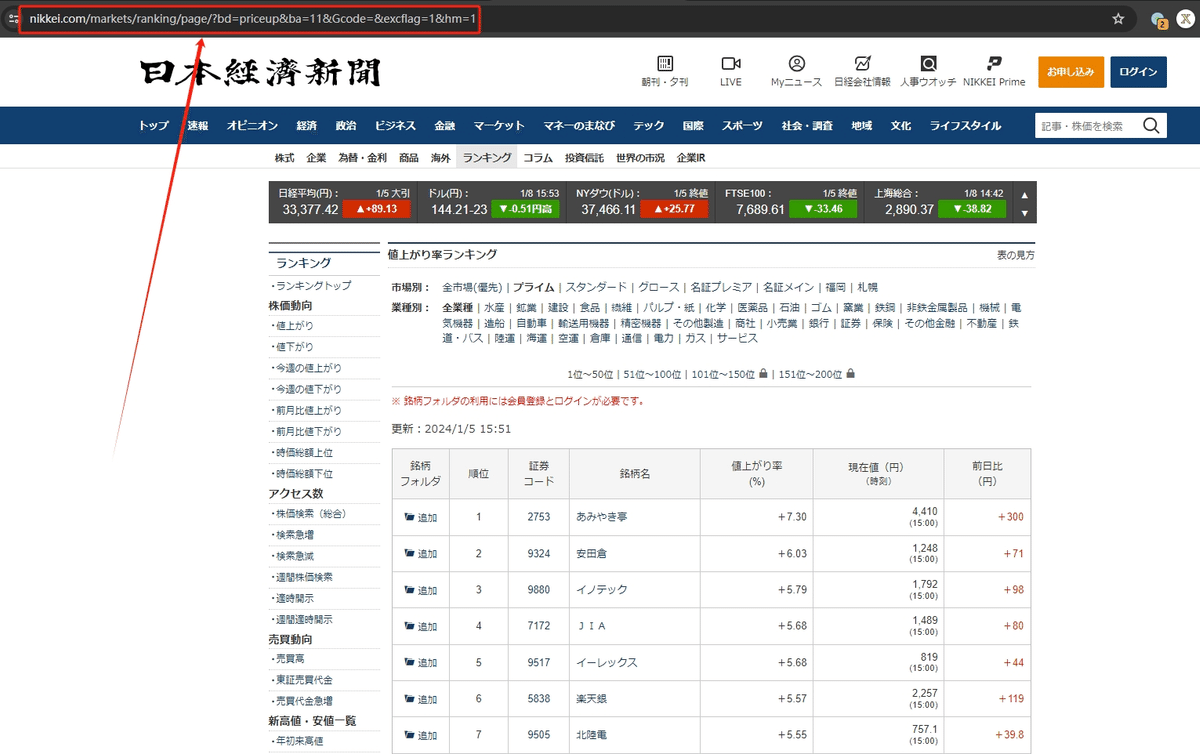The width and height of the screenshot is (1200, 754).
Task: Filter industry by 医薬品
Action: click(752, 308)
